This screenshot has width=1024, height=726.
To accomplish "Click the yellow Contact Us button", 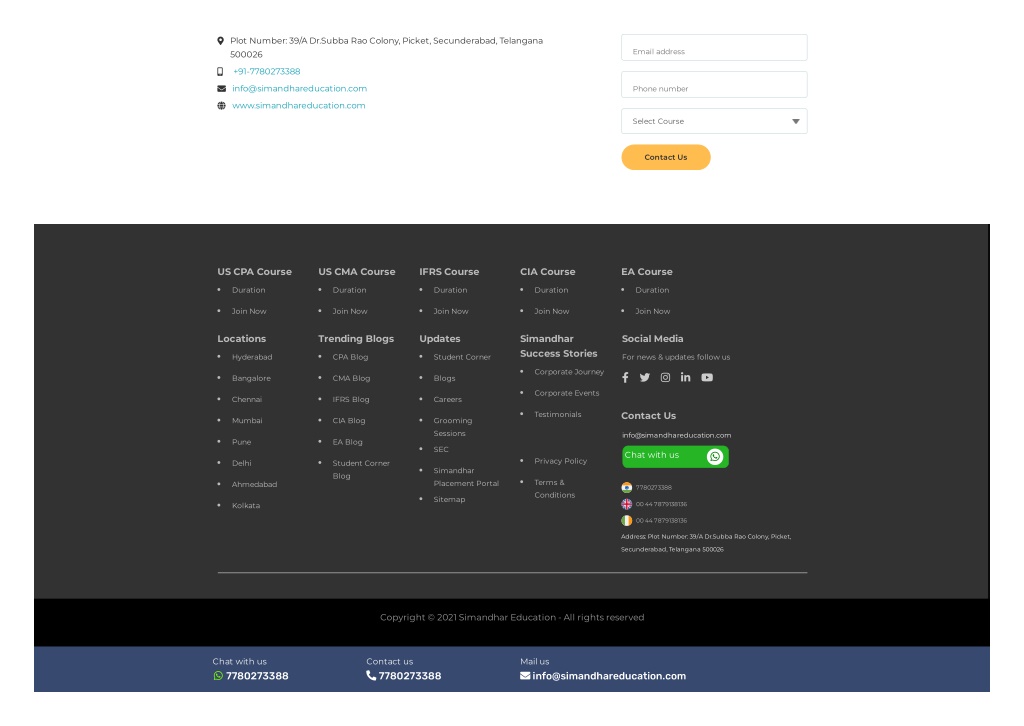I will [665, 157].
